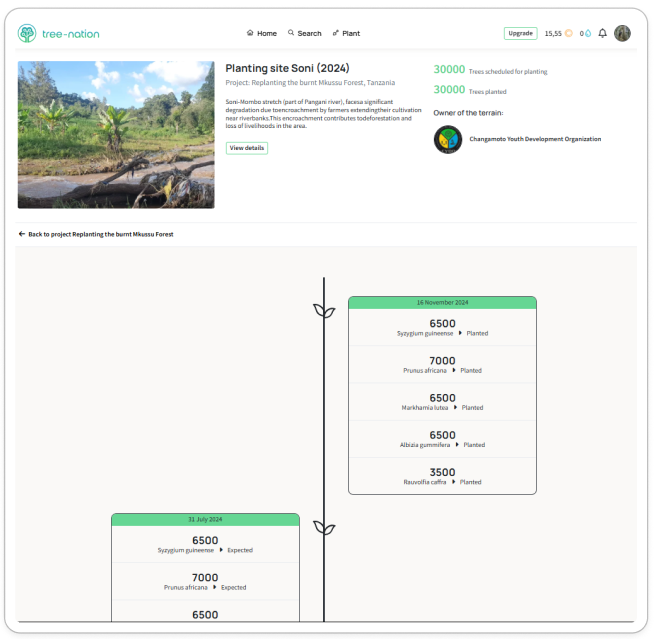Open the Search menu item
This screenshot has height=639, width=655.
tap(305, 33)
